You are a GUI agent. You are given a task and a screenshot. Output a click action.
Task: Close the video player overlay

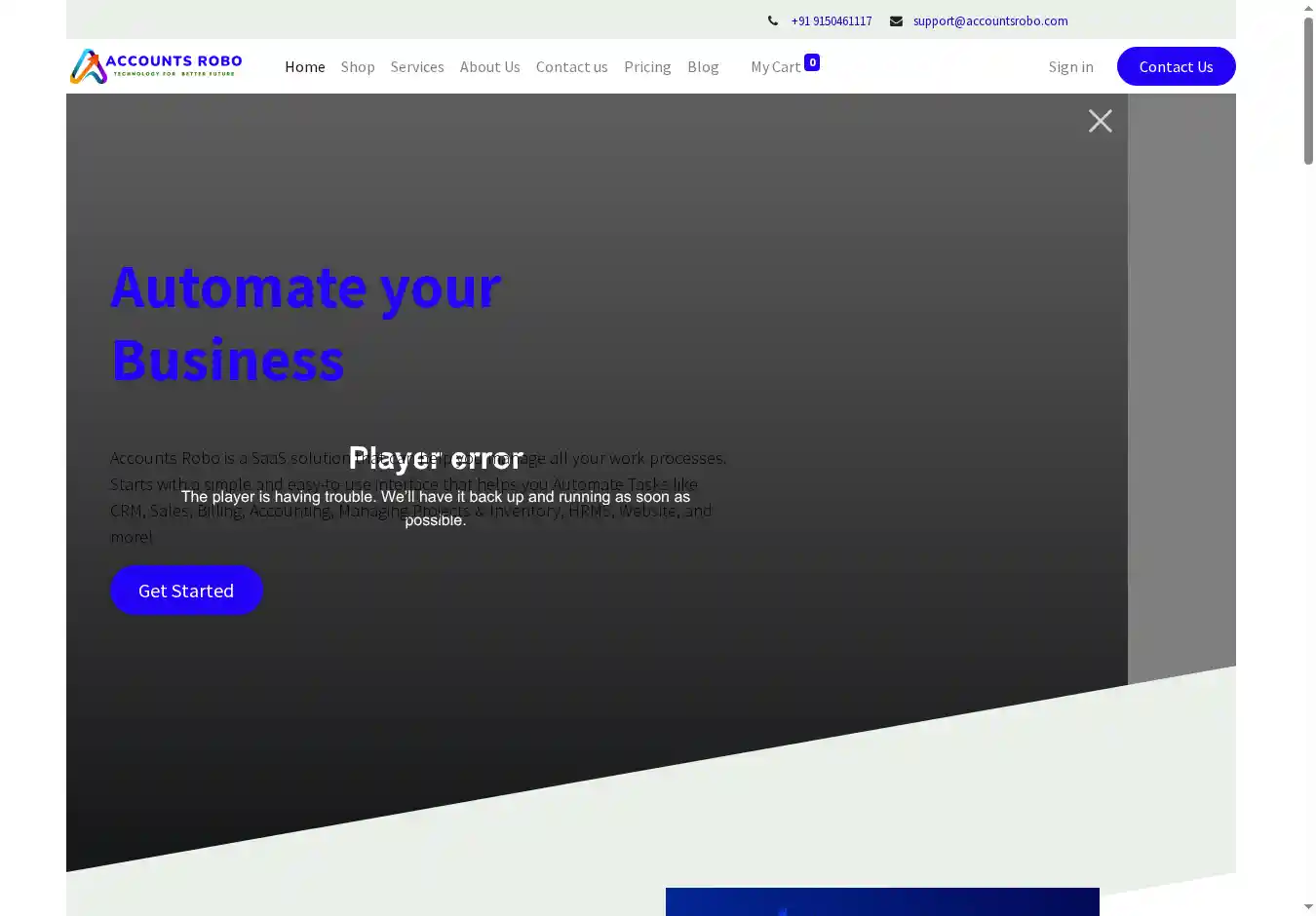[1100, 121]
